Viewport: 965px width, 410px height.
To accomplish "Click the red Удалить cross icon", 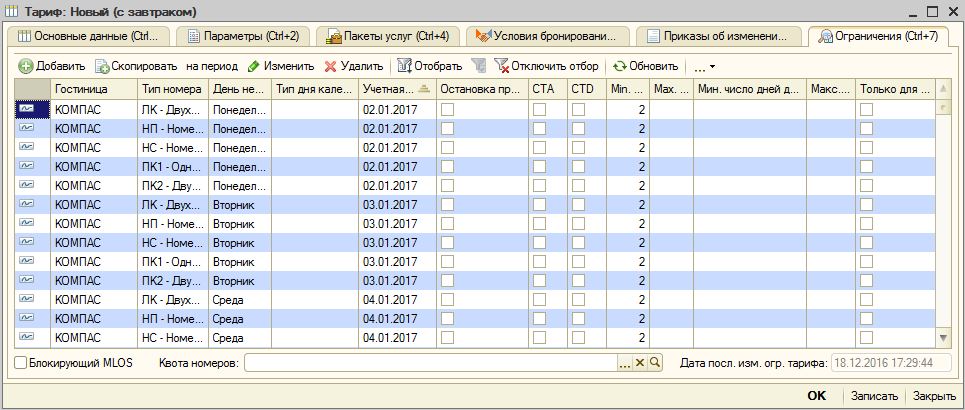I will [331, 66].
